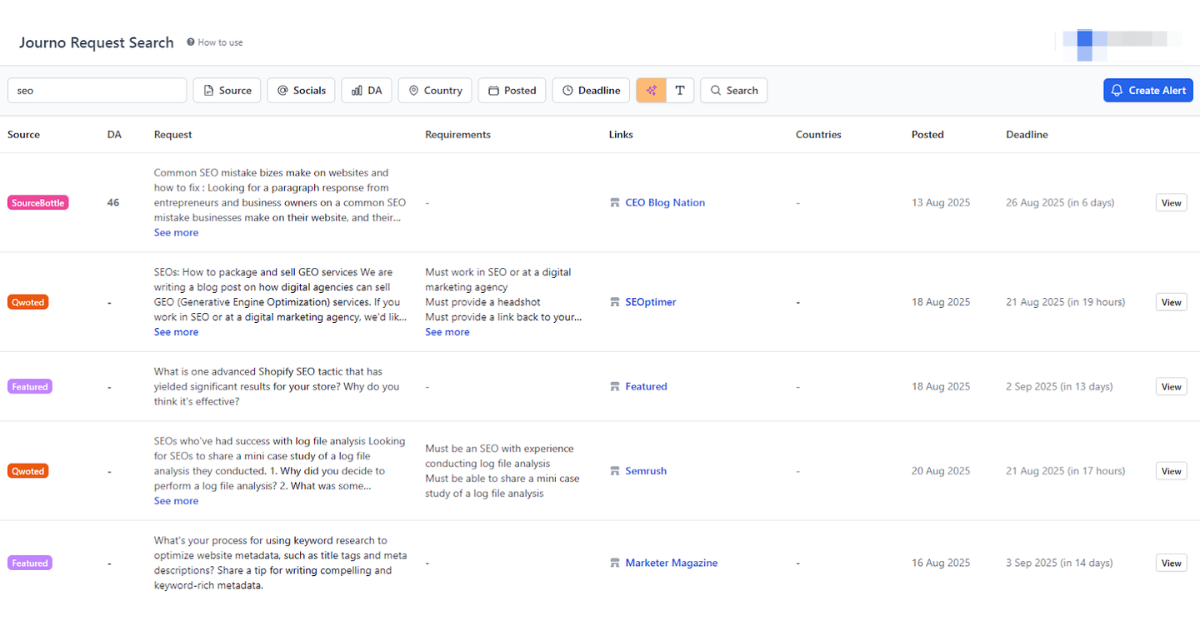View the SEOptimer request
The width and height of the screenshot is (1200, 628).
pos(1171,302)
